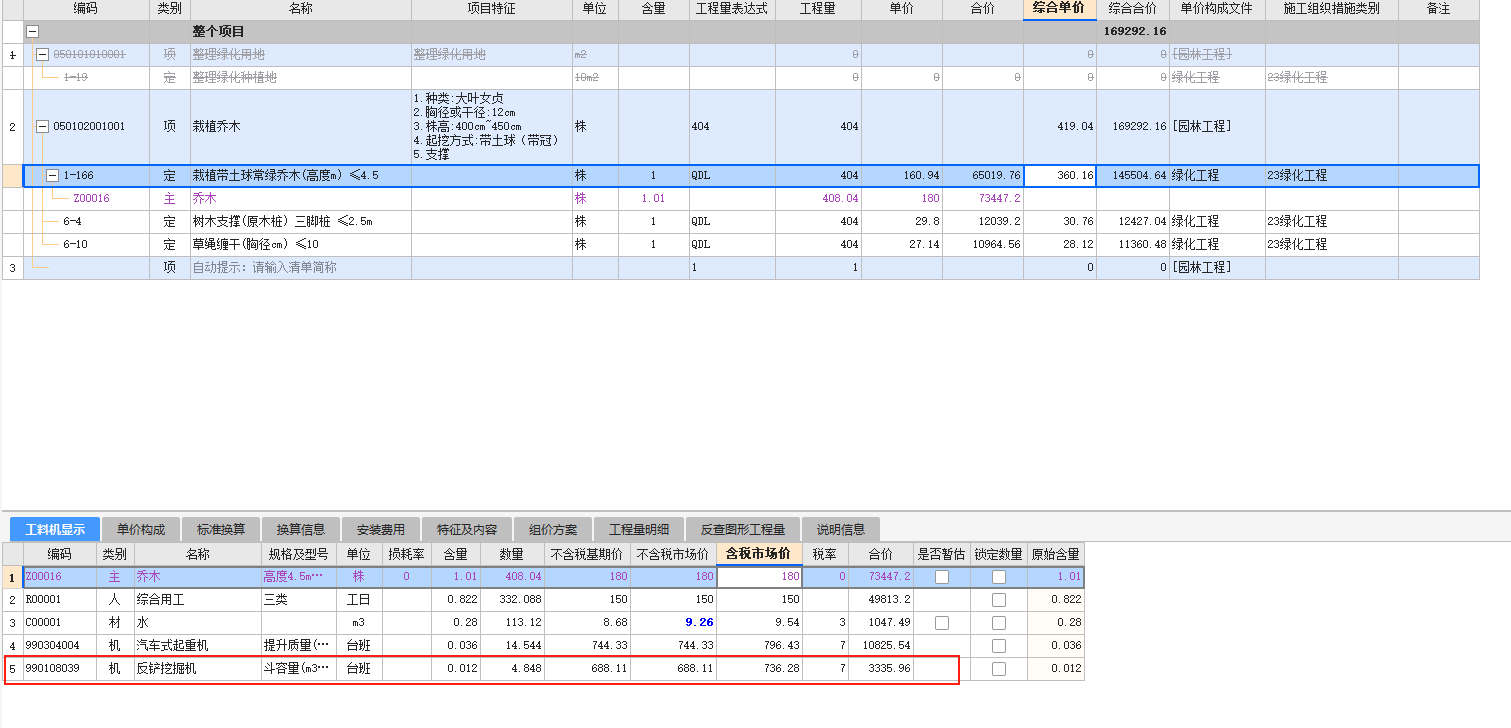The height and width of the screenshot is (728, 1511).
Task: Click the 综合单价 column header
Action: [x=1060, y=9]
